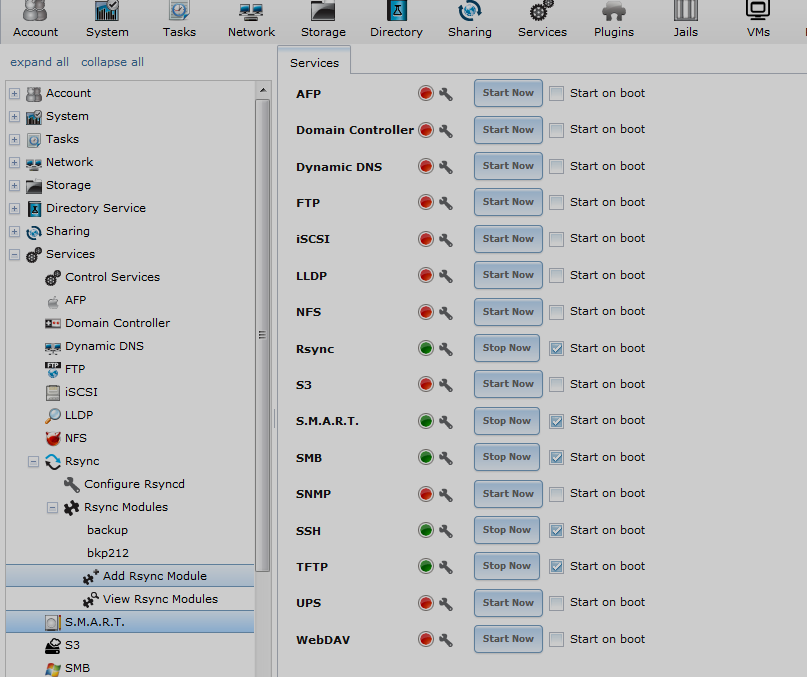Open SMB configuration wrench icon
Image resolution: width=807 pixels, height=677 pixels.
(446, 458)
